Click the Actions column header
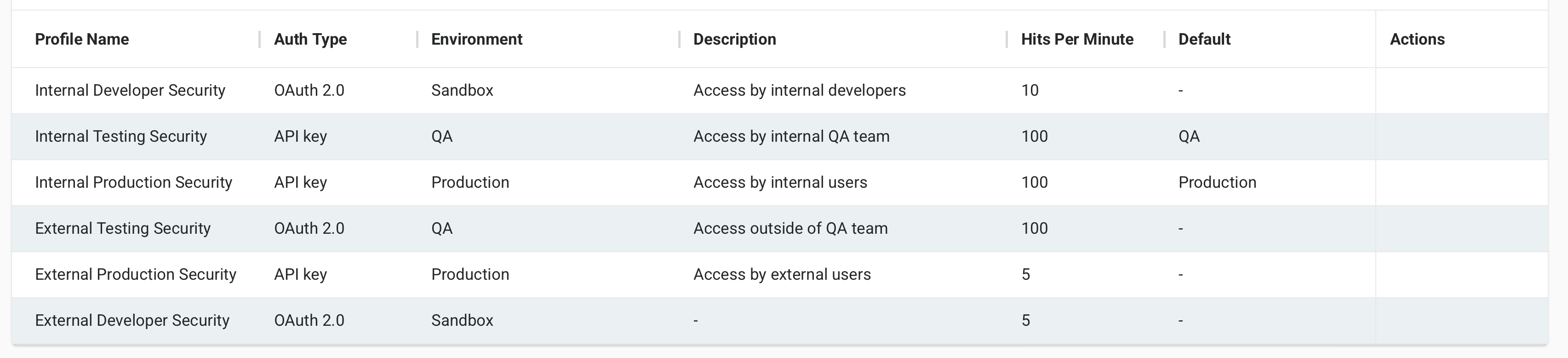 (x=1417, y=40)
